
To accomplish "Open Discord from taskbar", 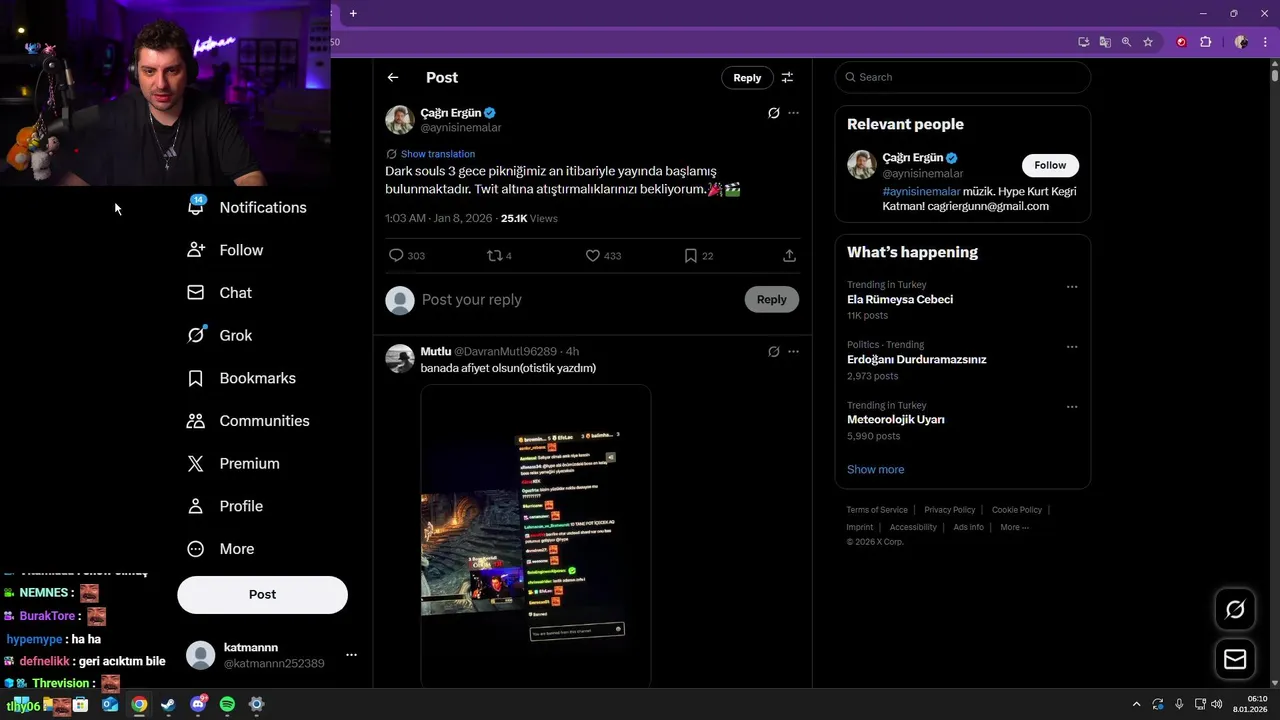I will pos(198,704).
